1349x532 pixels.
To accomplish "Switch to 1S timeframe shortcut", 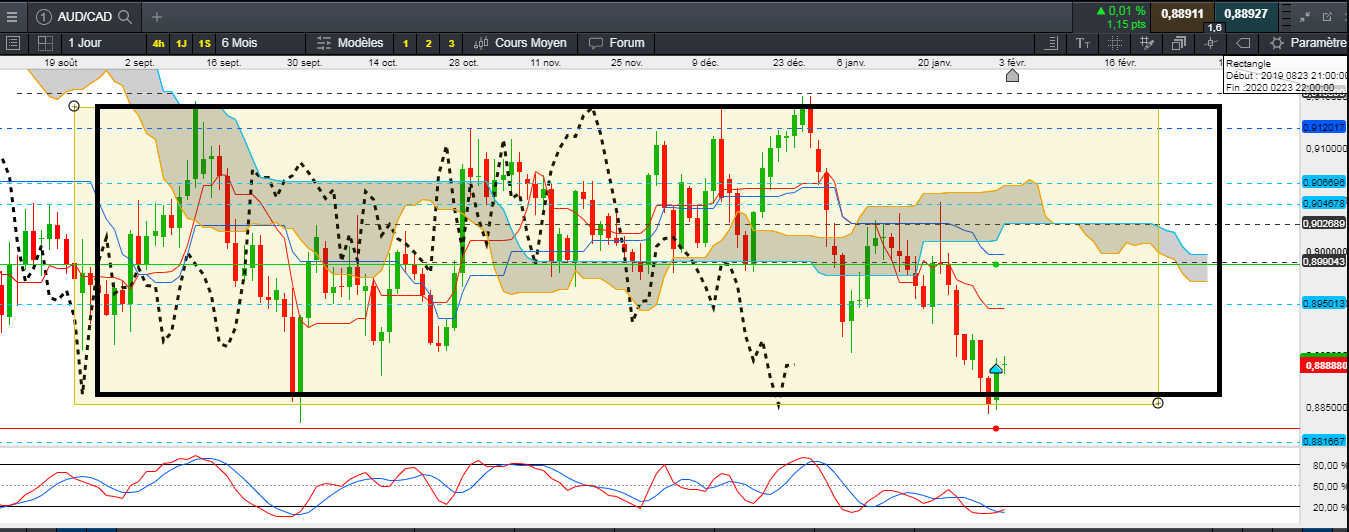I will tap(205, 43).
